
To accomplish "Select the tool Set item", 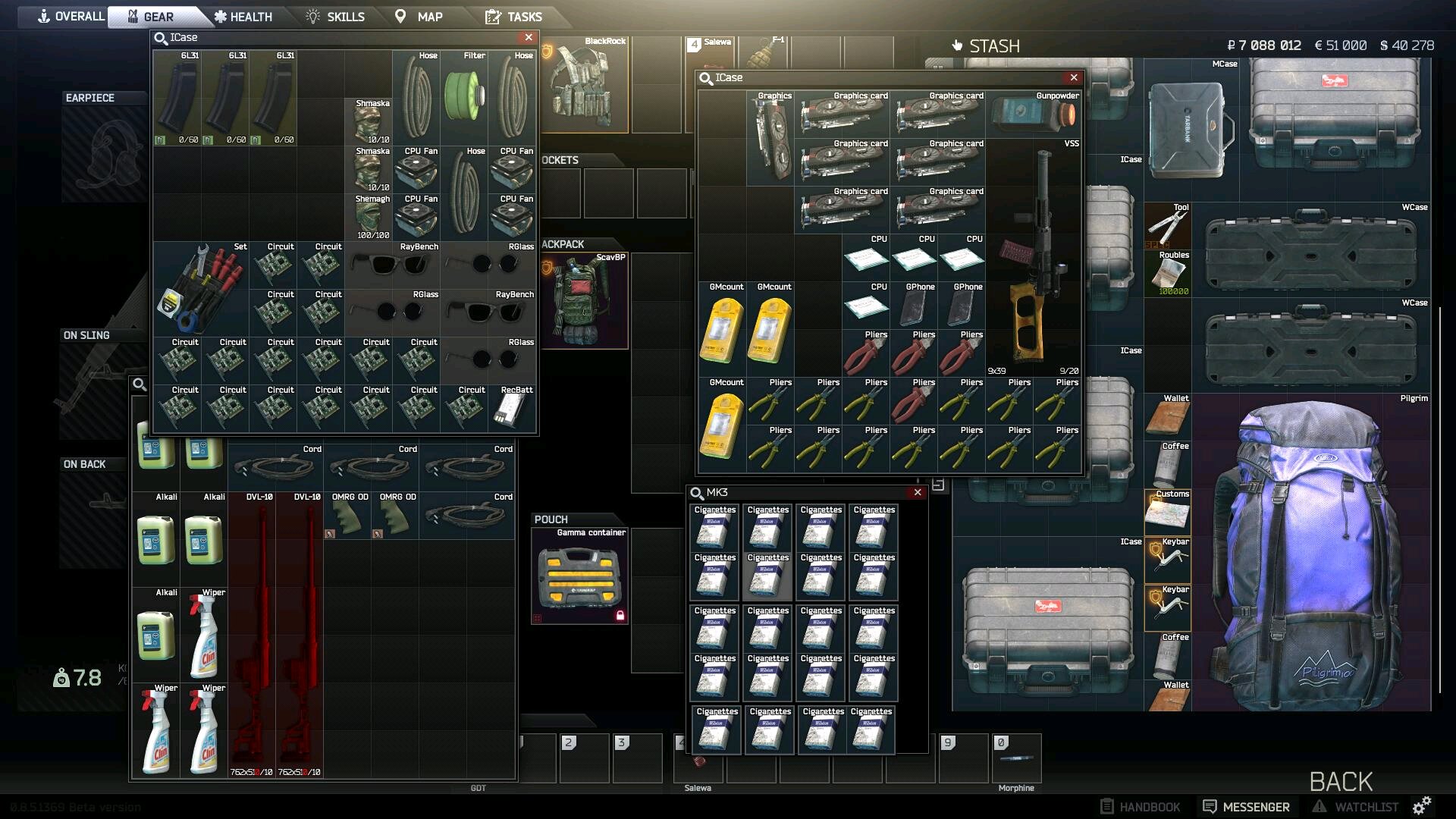I will pyautogui.click(x=201, y=290).
